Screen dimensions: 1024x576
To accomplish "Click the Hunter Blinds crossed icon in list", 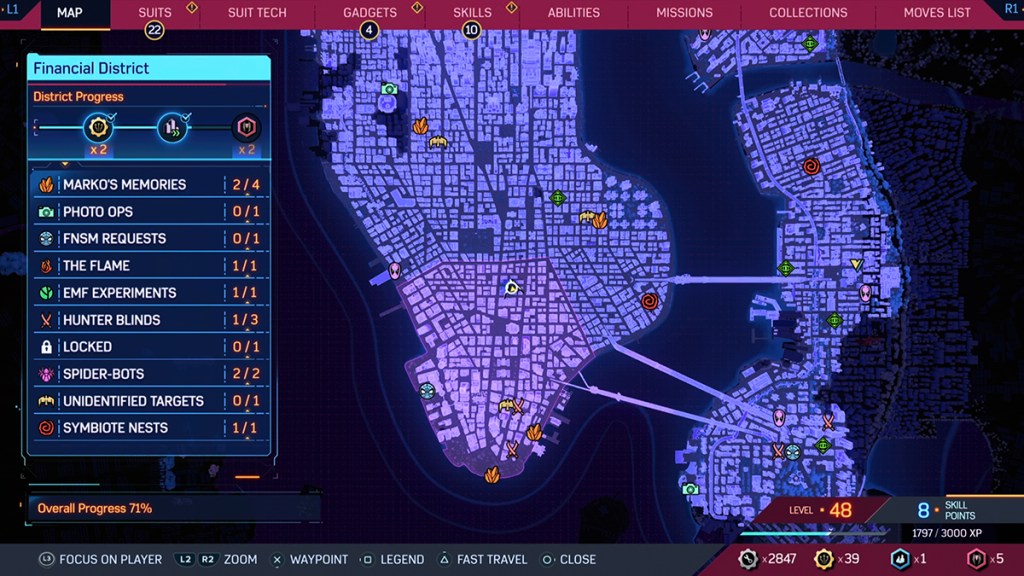I will pos(46,320).
